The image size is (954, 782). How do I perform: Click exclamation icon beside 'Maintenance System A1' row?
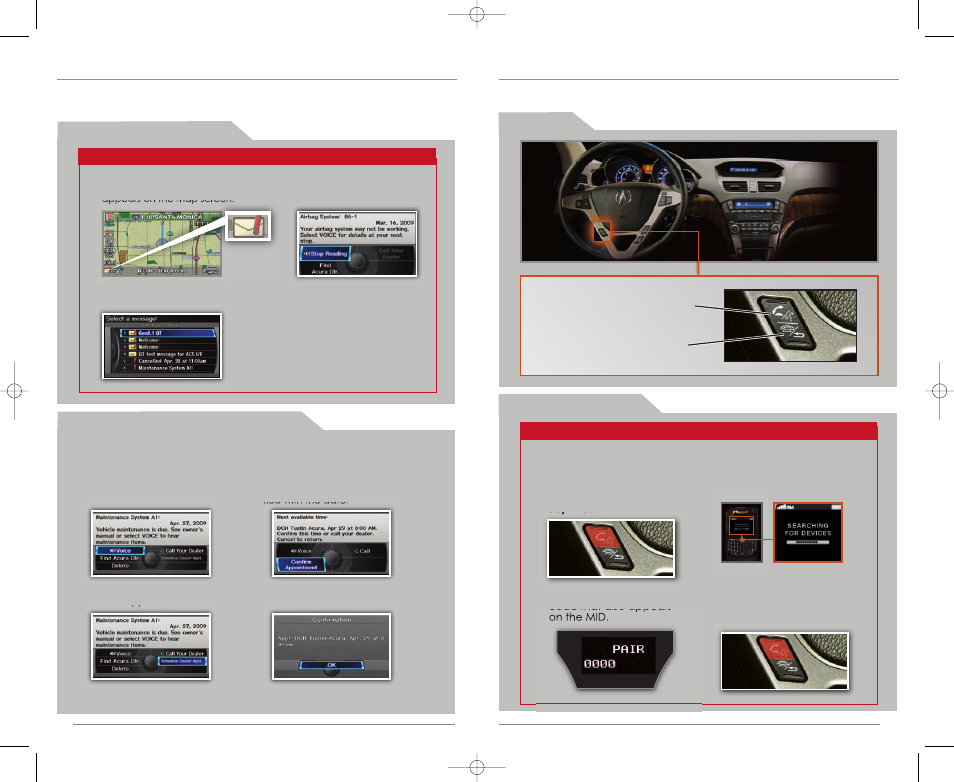tap(134, 368)
